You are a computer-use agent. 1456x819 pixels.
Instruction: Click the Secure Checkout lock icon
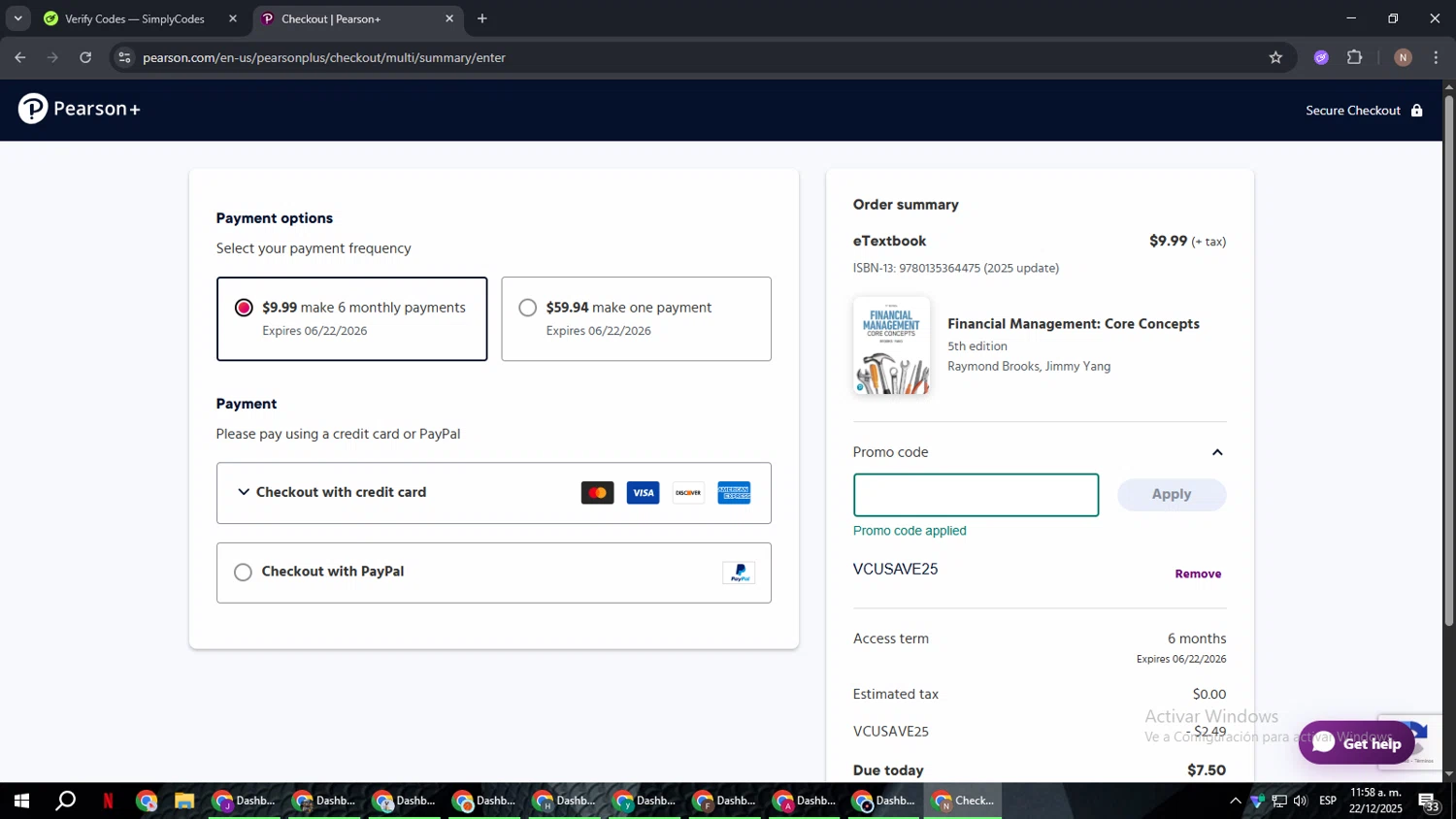pyautogui.click(x=1416, y=111)
